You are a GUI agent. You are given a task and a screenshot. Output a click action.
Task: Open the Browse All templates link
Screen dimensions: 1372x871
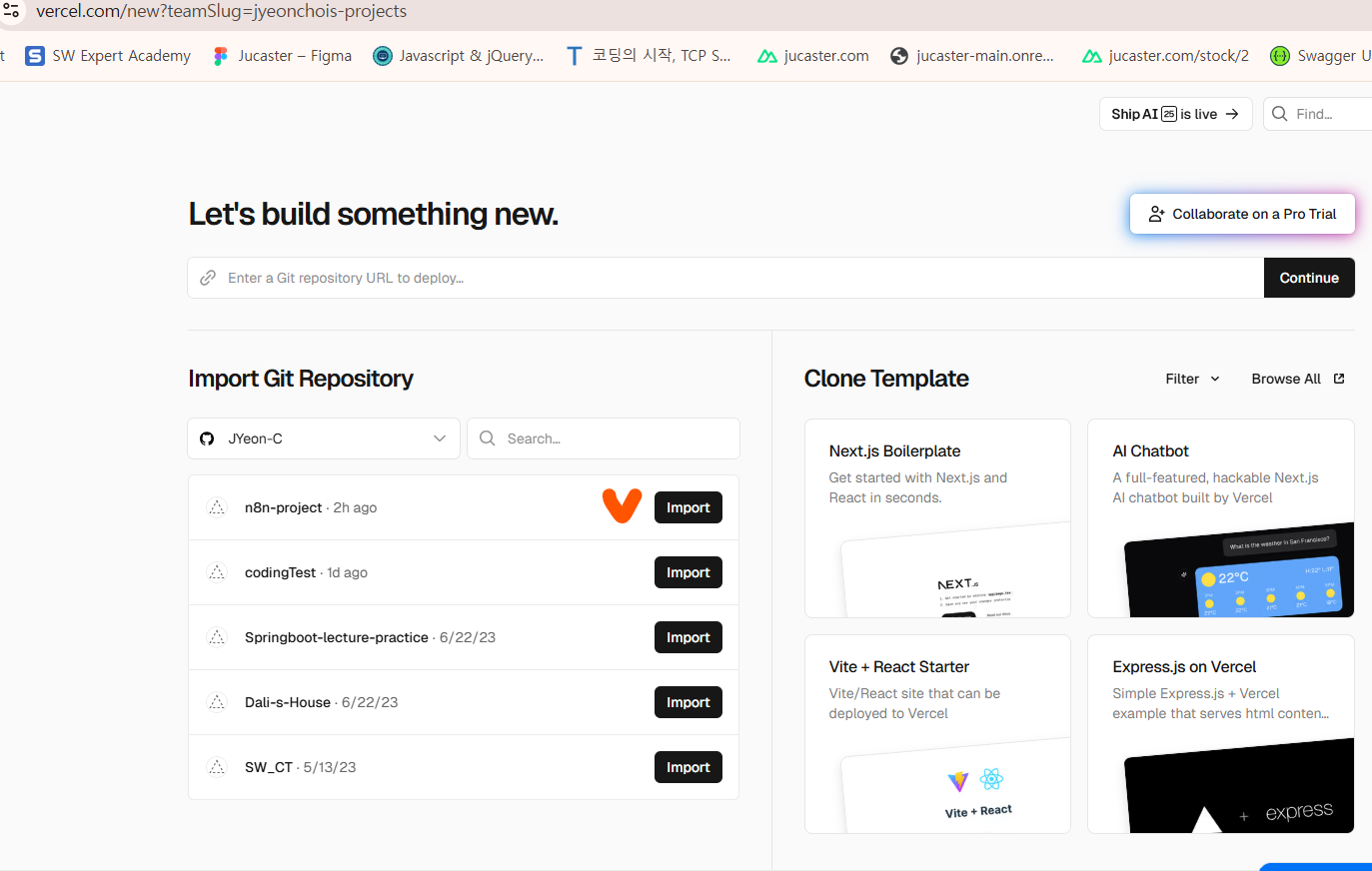1298,379
